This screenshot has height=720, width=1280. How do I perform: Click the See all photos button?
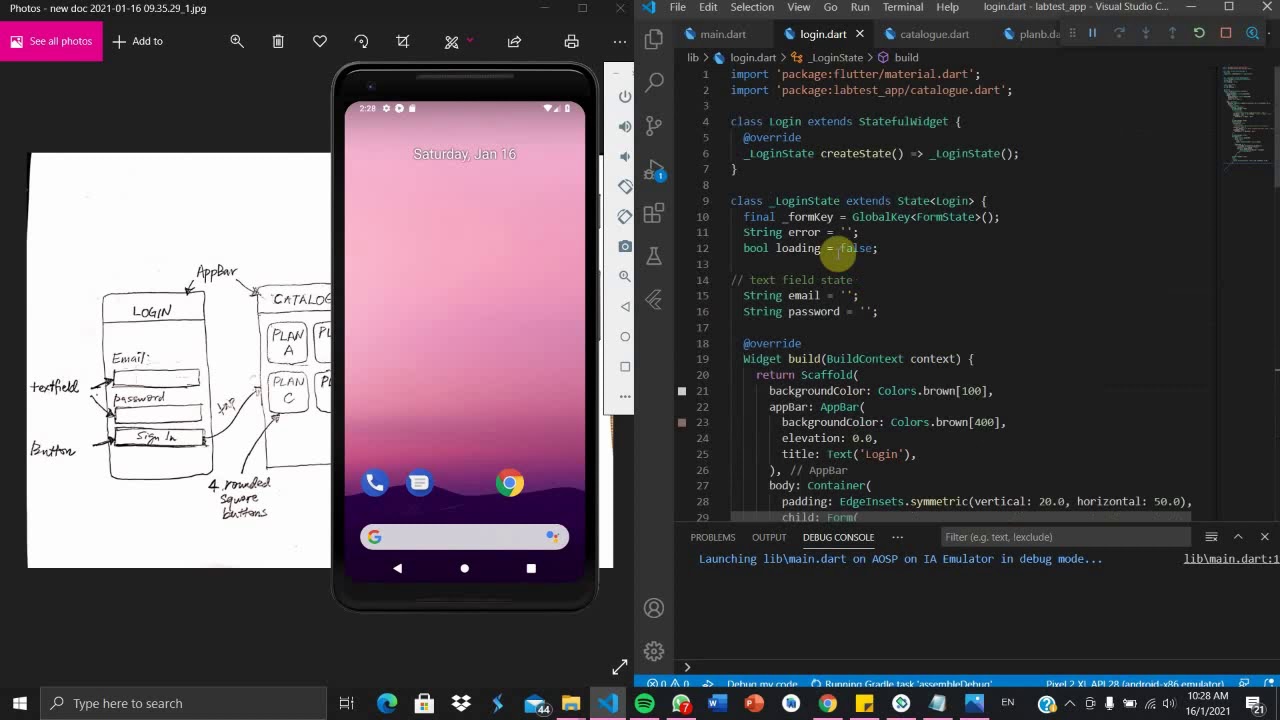point(50,41)
